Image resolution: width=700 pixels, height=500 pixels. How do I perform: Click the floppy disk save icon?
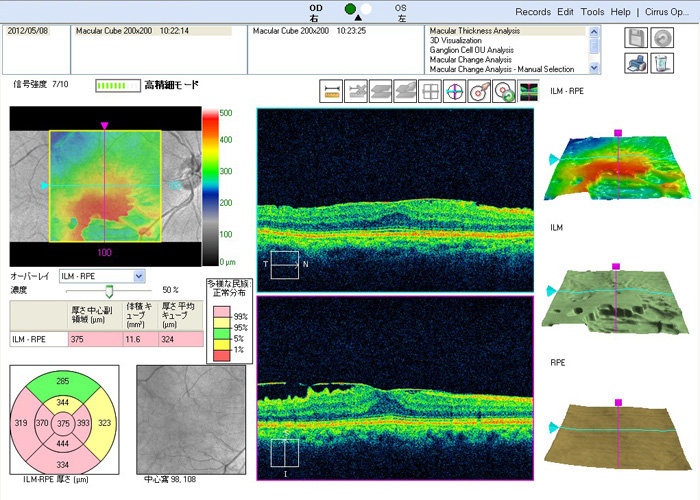click(636, 38)
